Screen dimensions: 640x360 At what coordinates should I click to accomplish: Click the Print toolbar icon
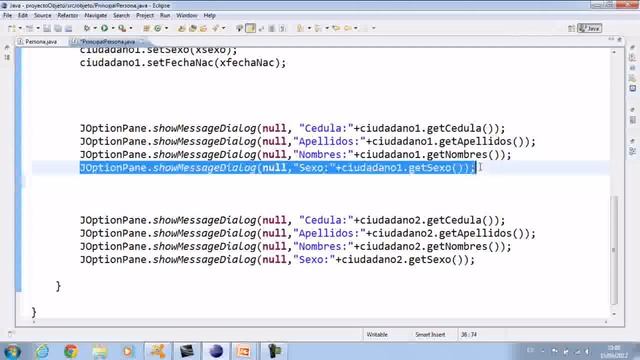[69, 28]
